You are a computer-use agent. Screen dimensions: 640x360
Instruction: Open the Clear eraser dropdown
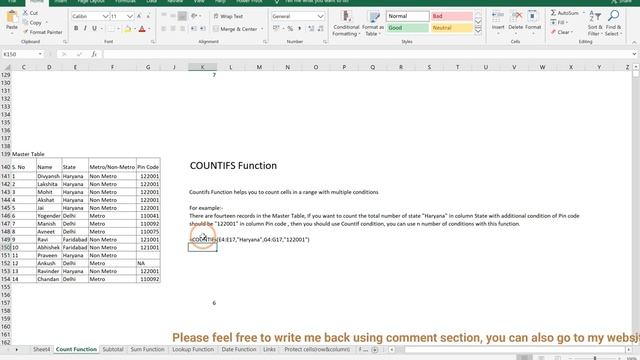tap(562, 32)
